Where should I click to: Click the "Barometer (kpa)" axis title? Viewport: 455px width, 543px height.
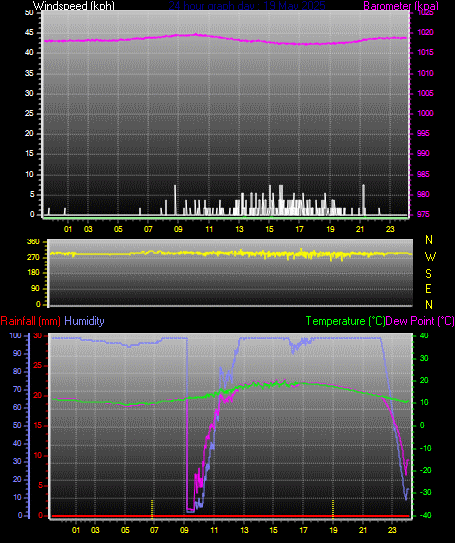(x=401, y=6)
